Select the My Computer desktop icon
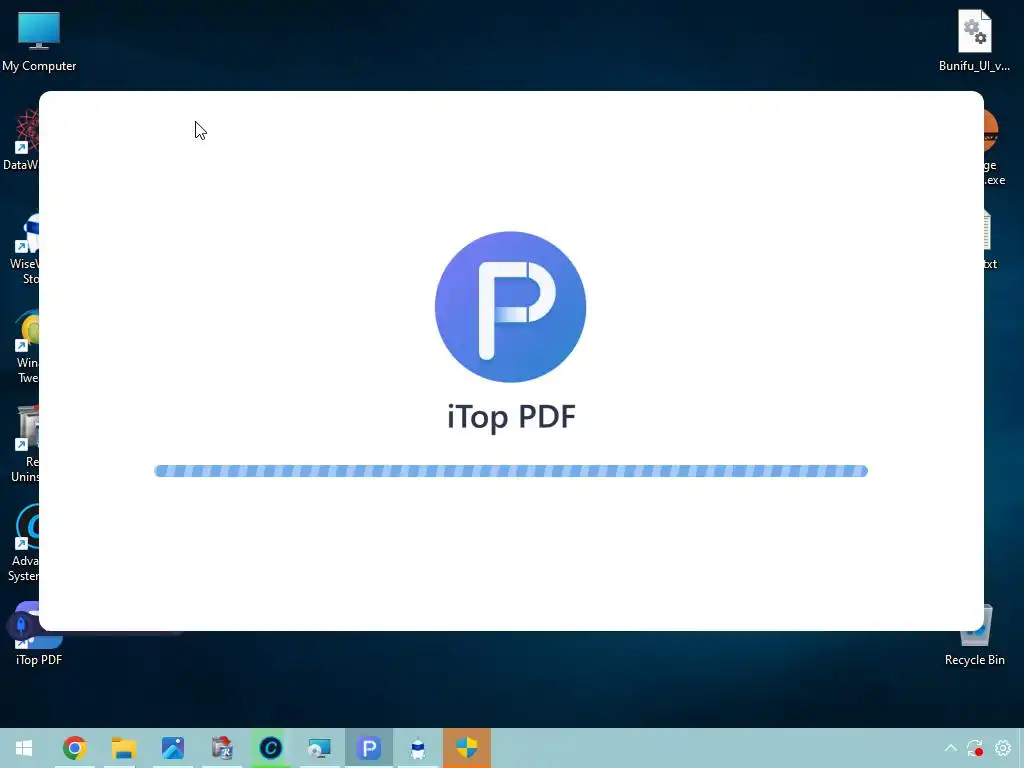Screen dimensions: 1024x768 pyautogui.click(x=39, y=42)
